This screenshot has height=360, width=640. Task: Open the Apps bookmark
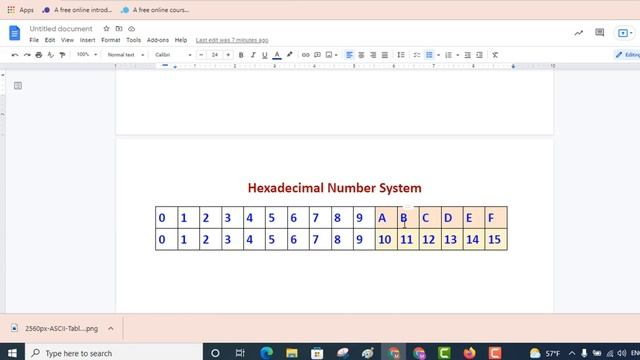point(20,10)
